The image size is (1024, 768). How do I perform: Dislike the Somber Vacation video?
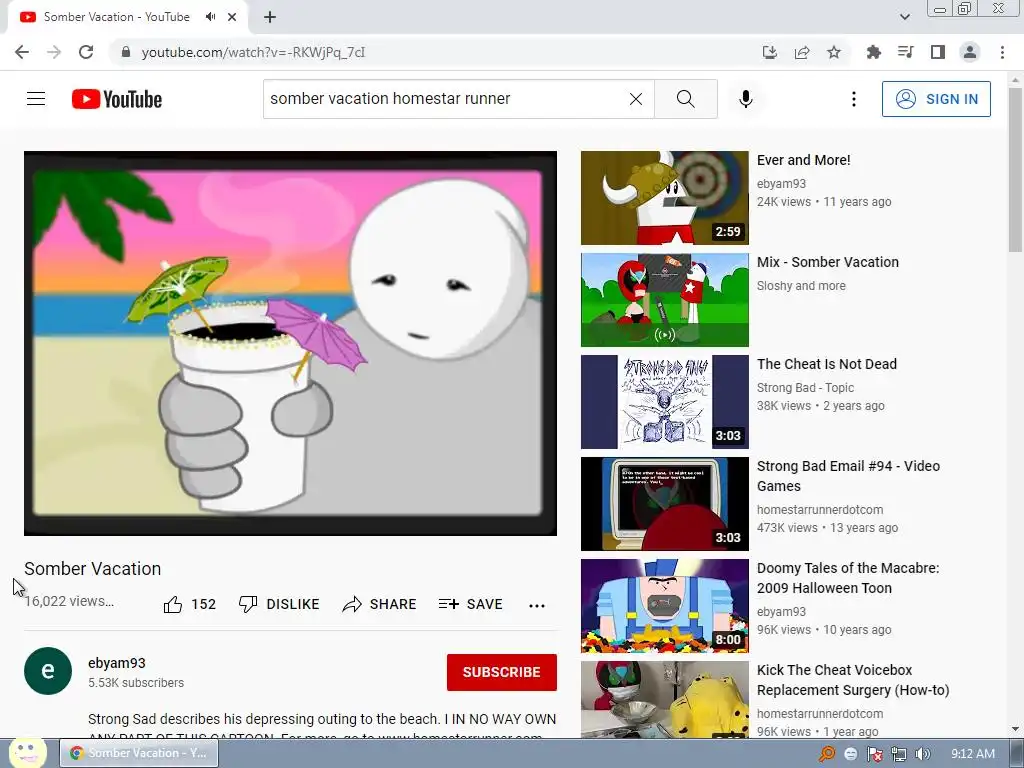pos(279,604)
